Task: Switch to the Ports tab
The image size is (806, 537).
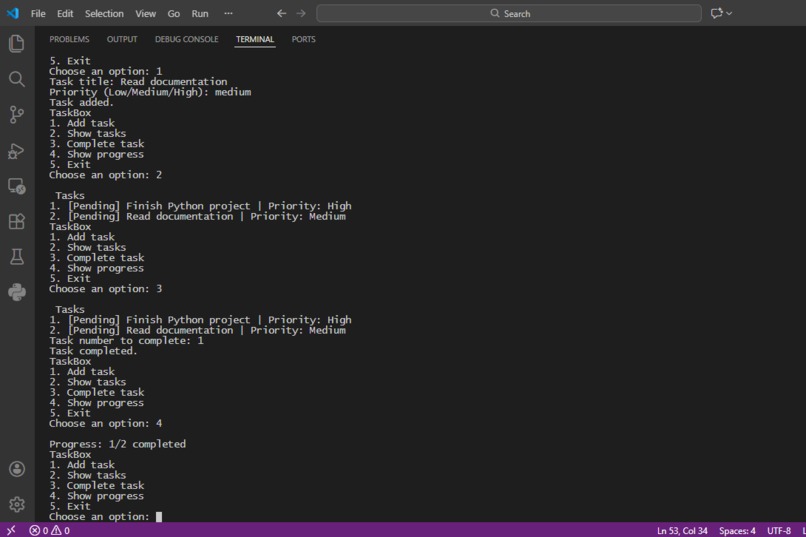Action: click(304, 40)
